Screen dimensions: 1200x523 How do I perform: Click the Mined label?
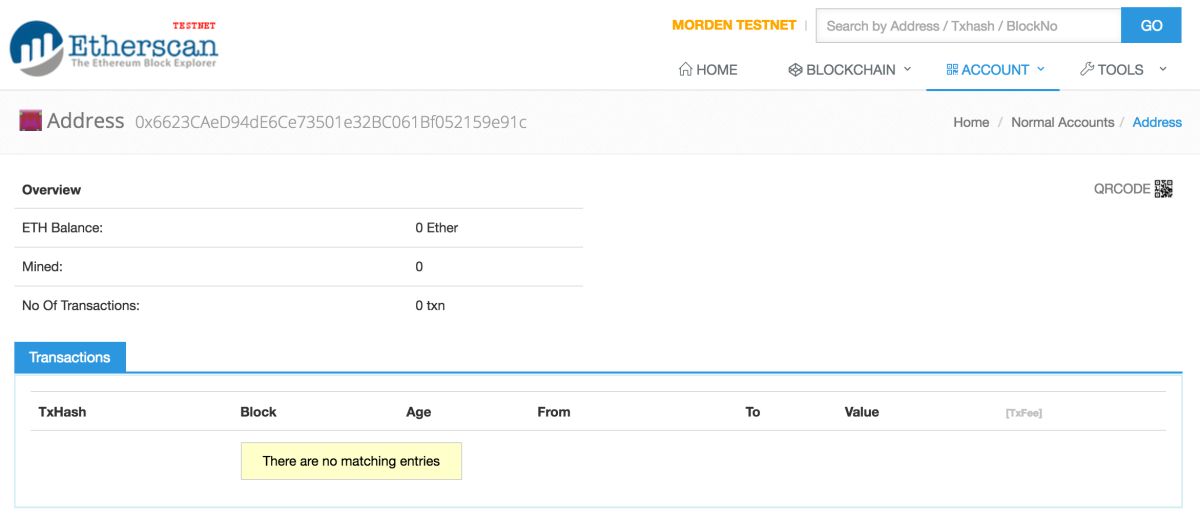click(x=42, y=267)
